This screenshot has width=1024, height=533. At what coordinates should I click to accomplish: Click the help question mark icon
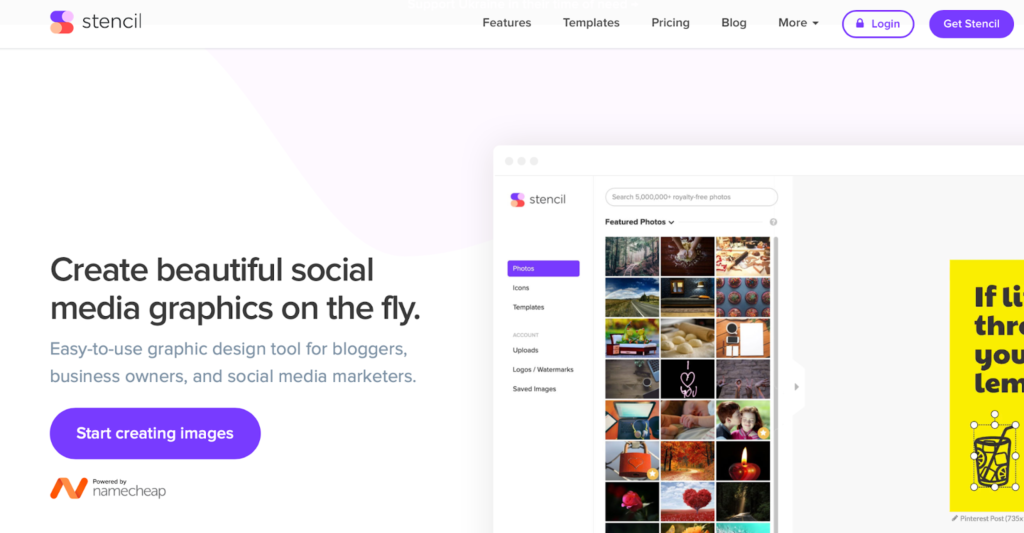tap(773, 222)
